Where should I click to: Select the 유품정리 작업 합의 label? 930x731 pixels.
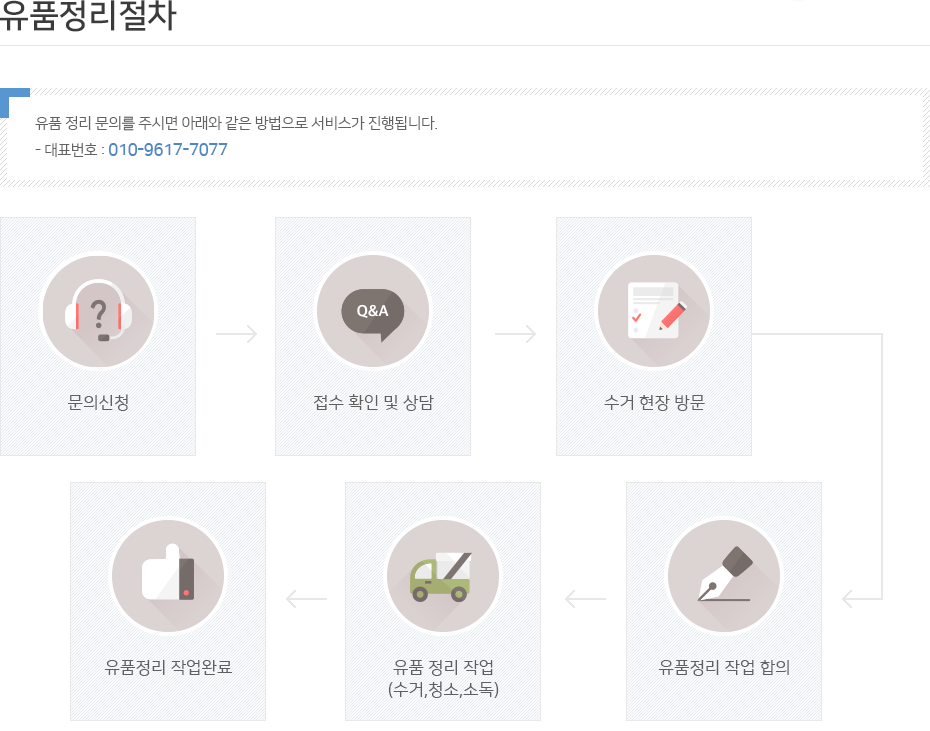pyautogui.click(x=724, y=667)
